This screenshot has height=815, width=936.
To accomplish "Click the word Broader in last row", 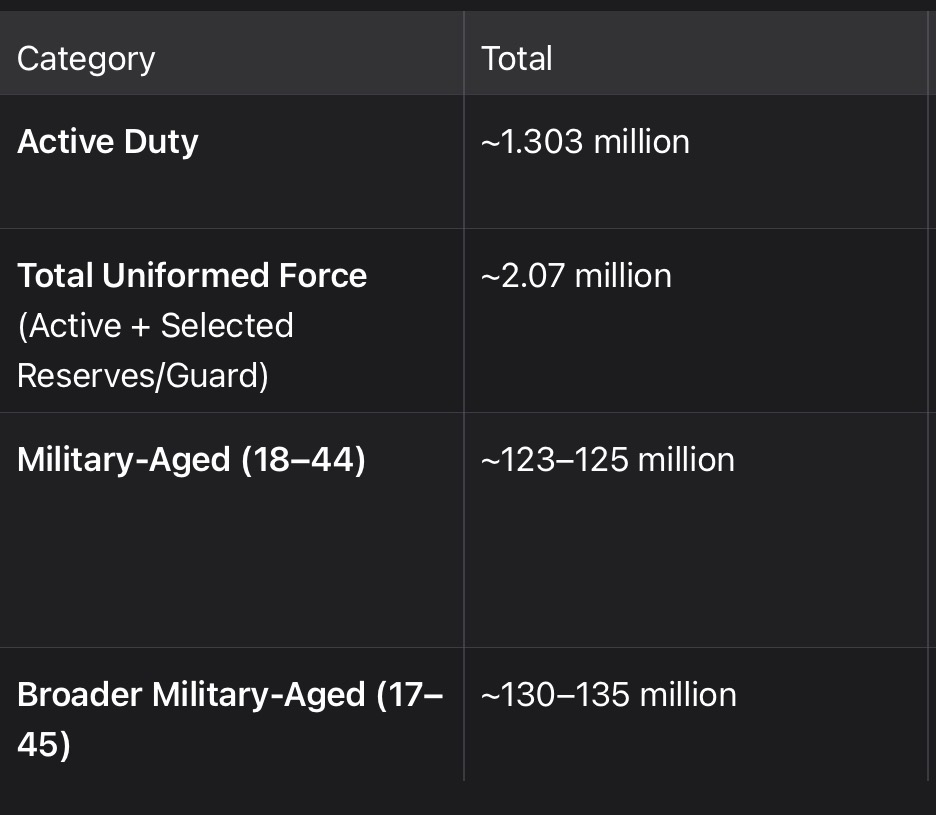I will click(x=79, y=695).
